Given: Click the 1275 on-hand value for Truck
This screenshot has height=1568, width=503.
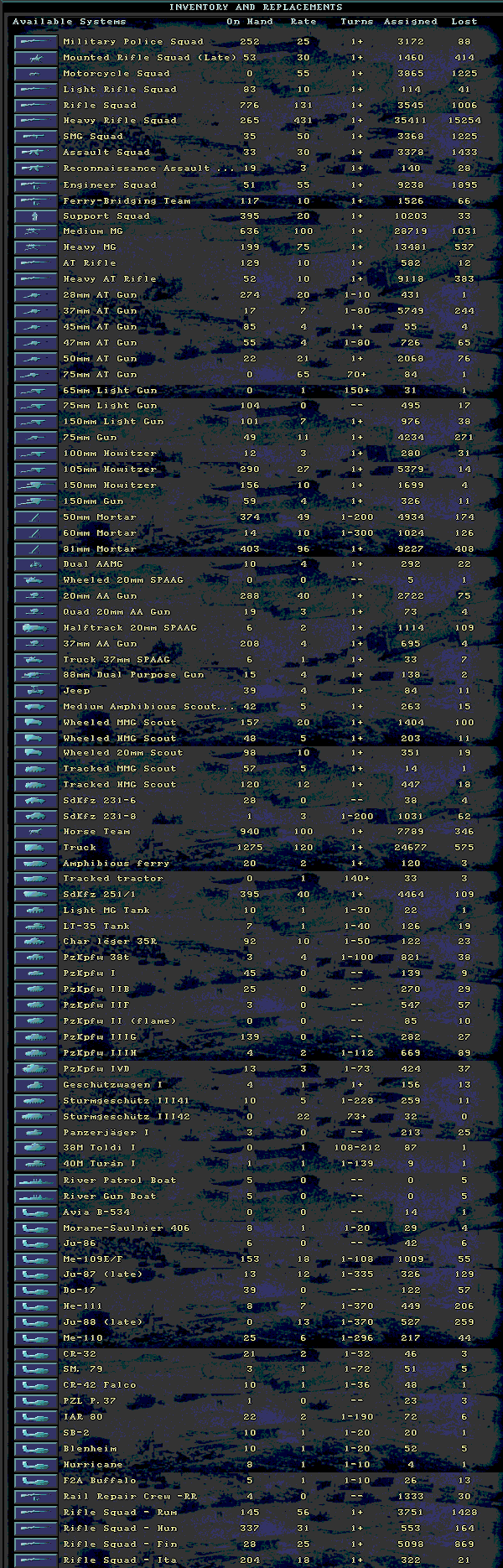Looking at the screenshot, I should 250,848.
